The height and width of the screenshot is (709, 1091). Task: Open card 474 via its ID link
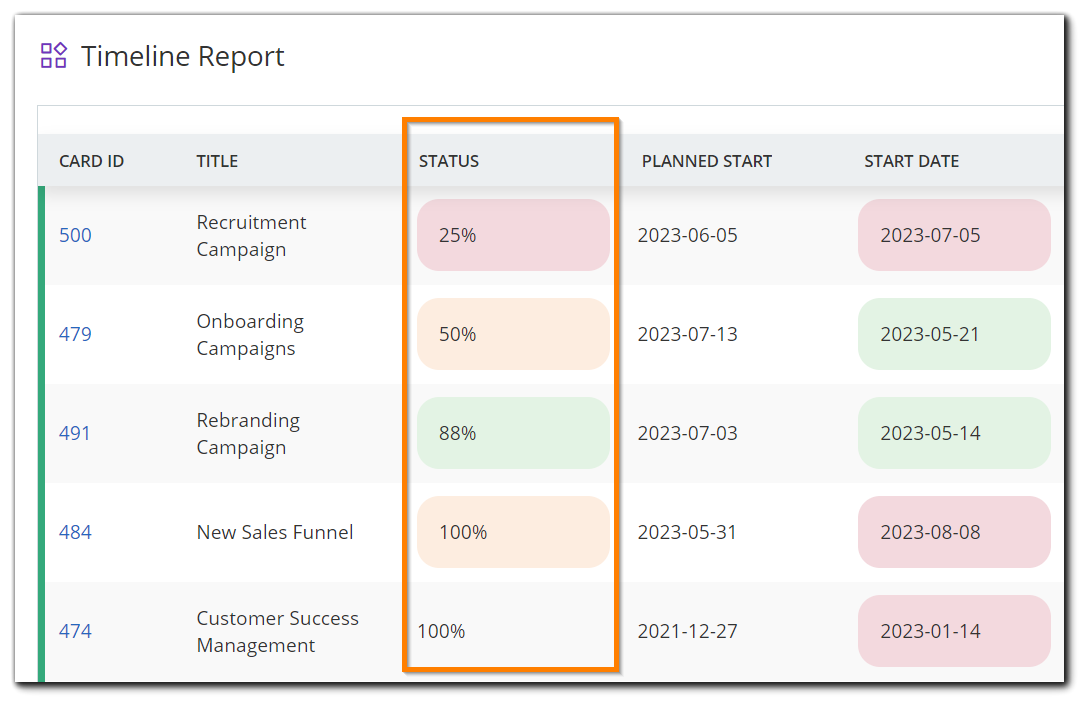[x=75, y=631]
